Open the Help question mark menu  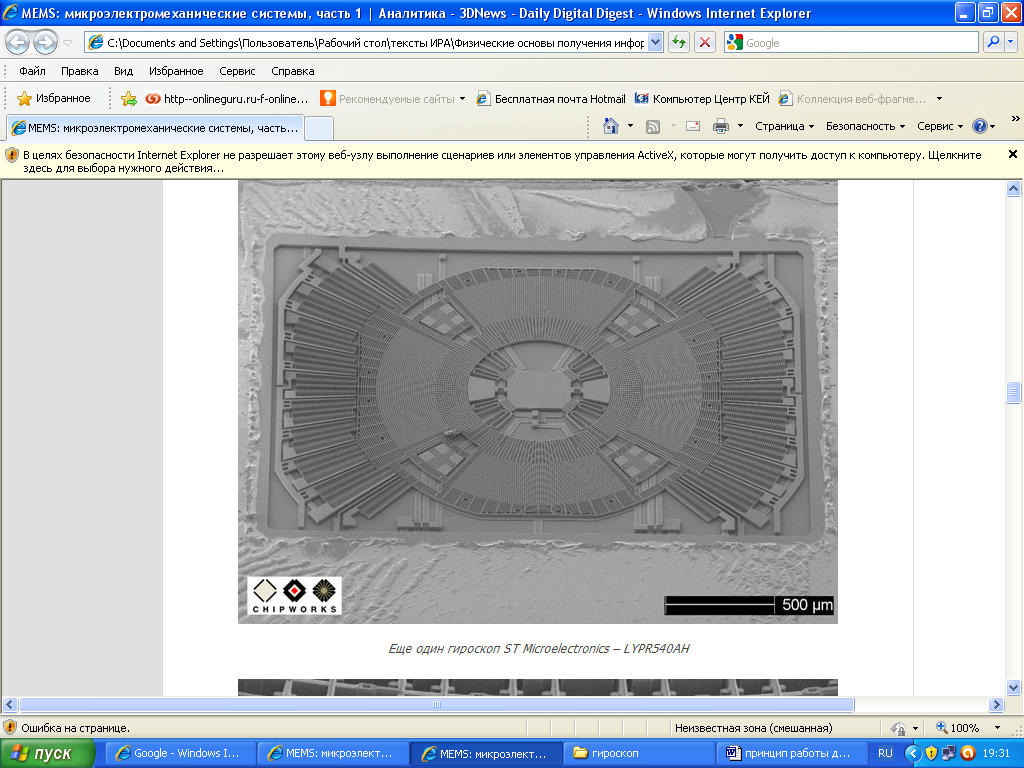(x=983, y=126)
